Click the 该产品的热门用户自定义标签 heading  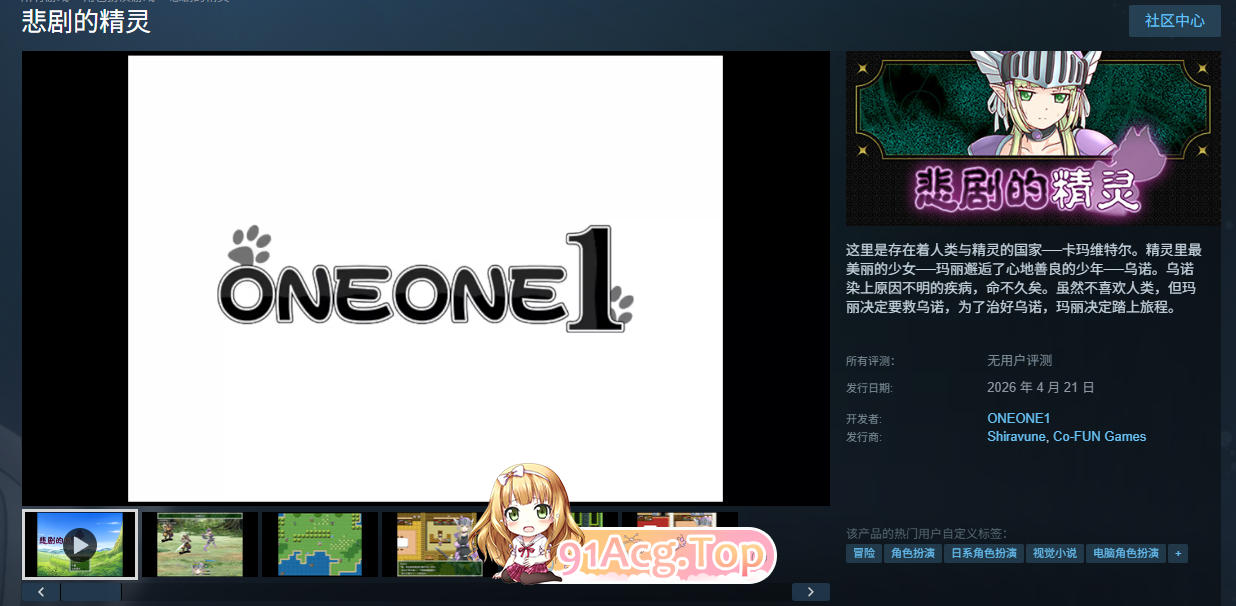pyautogui.click(x=926, y=533)
